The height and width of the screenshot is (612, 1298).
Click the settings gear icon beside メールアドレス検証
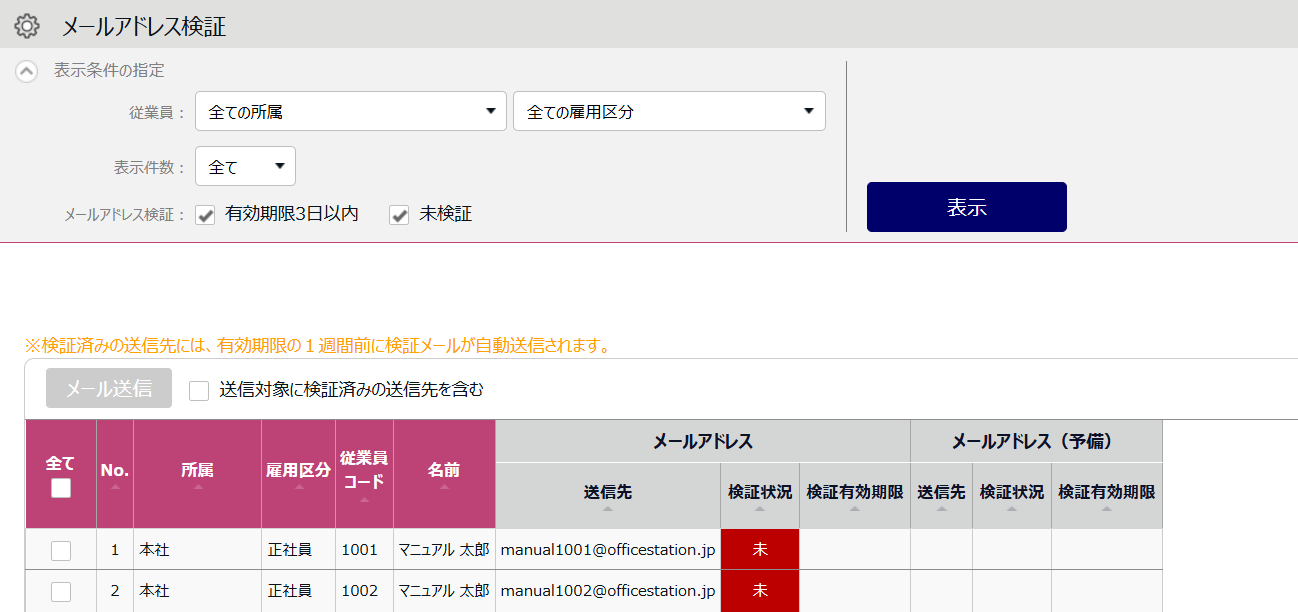tap(26, 26)
